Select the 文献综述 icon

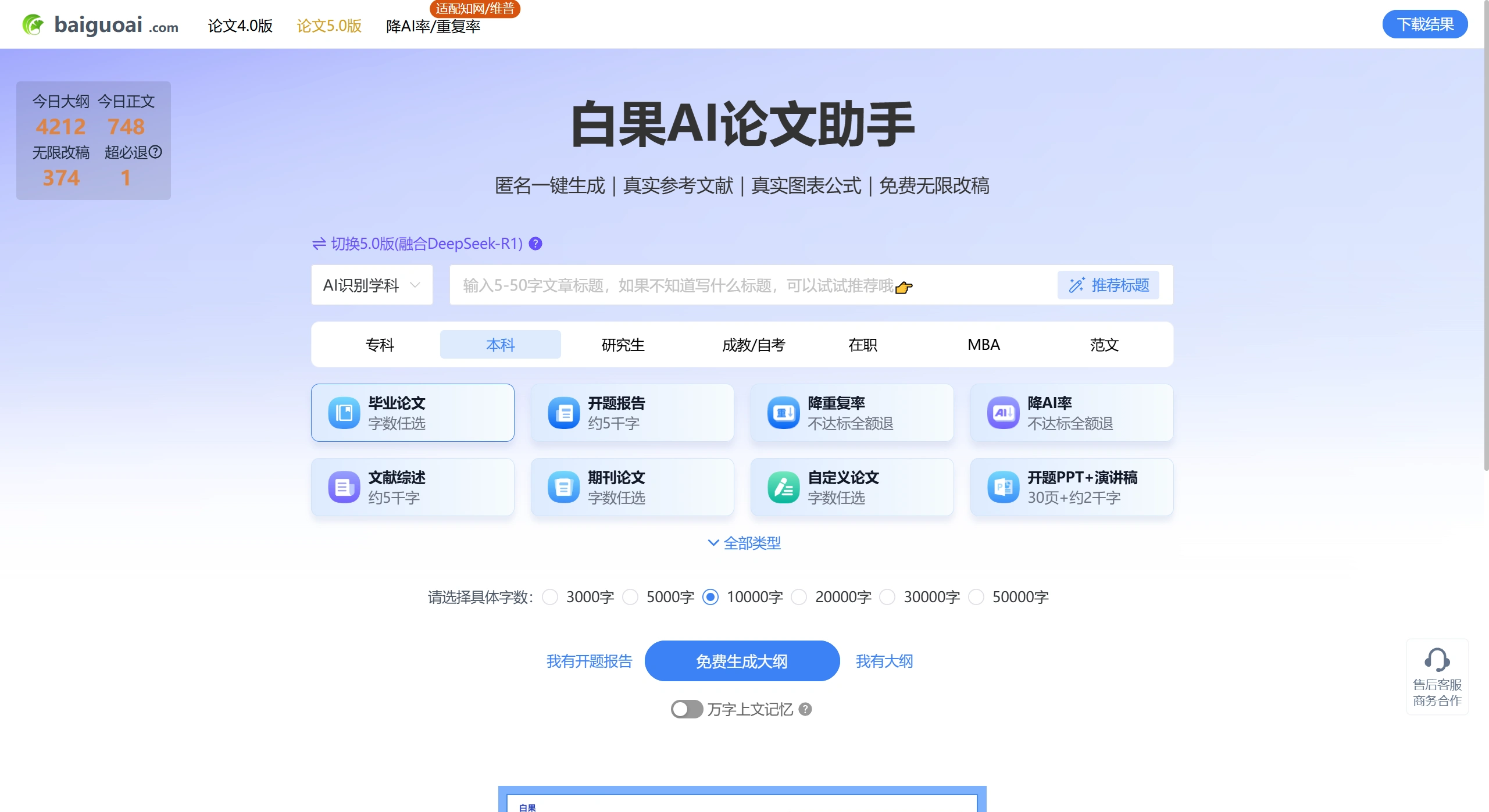pos(344,487)
